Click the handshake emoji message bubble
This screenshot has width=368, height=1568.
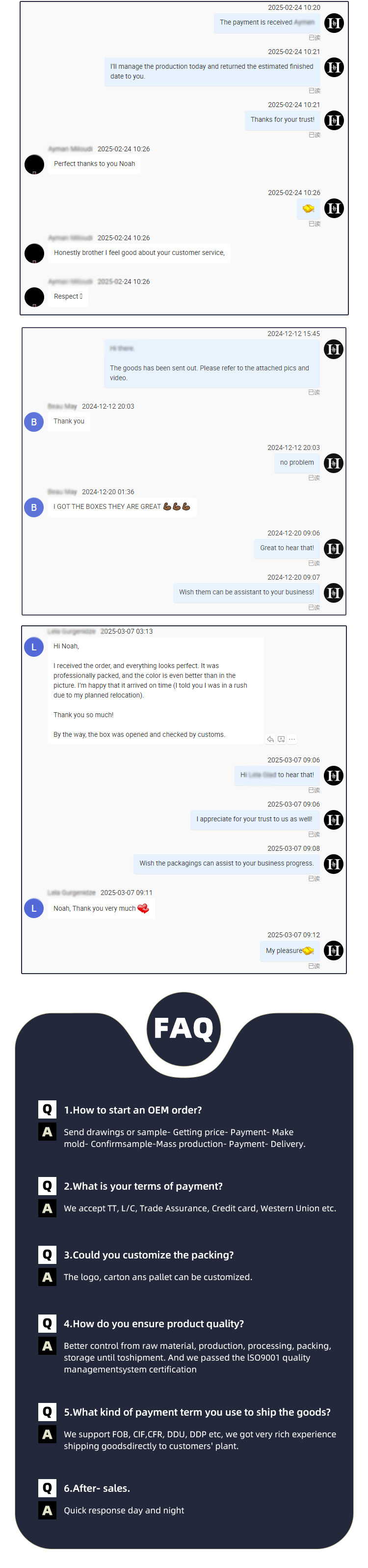(x=309, y=209)
